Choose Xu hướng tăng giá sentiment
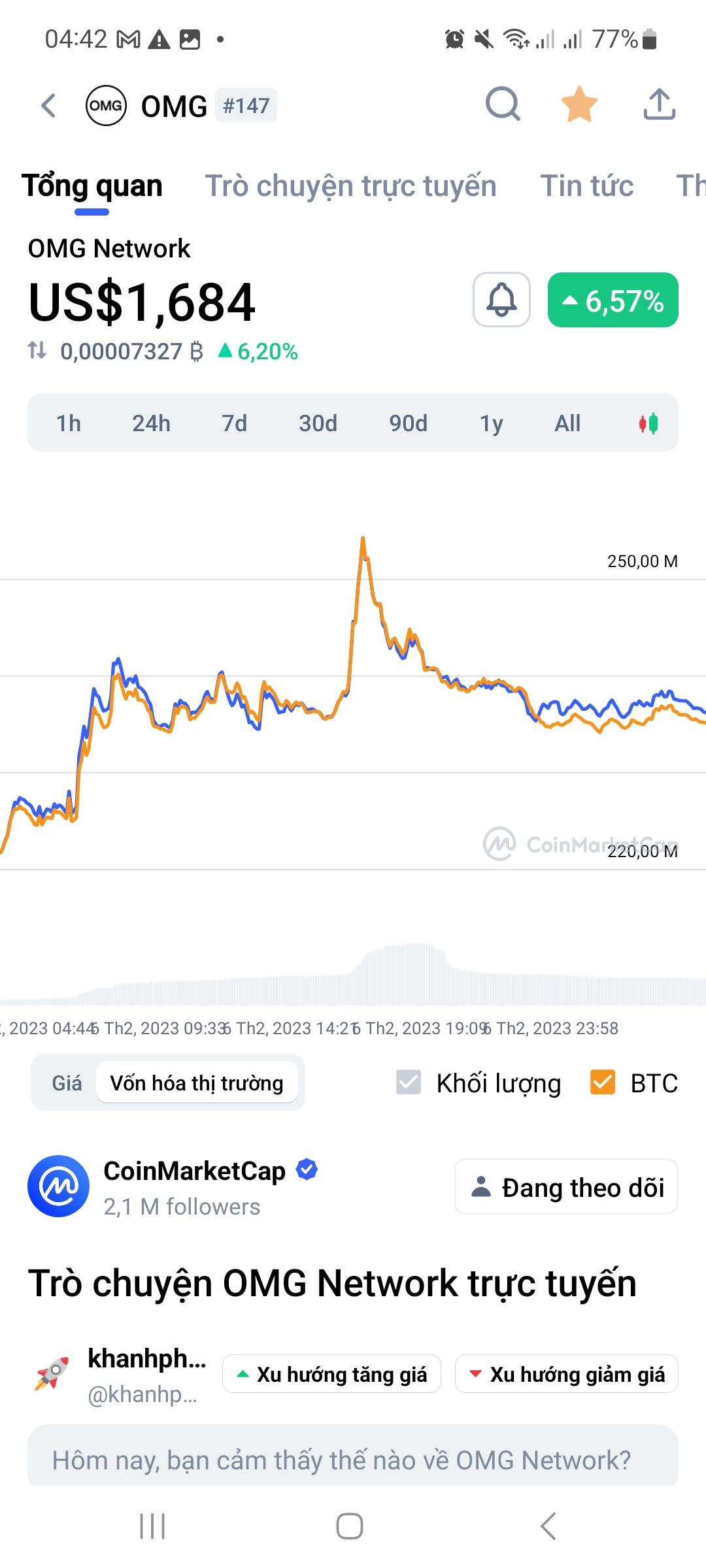Screen dimensions: 706x1568 [x=331, y=1374]
